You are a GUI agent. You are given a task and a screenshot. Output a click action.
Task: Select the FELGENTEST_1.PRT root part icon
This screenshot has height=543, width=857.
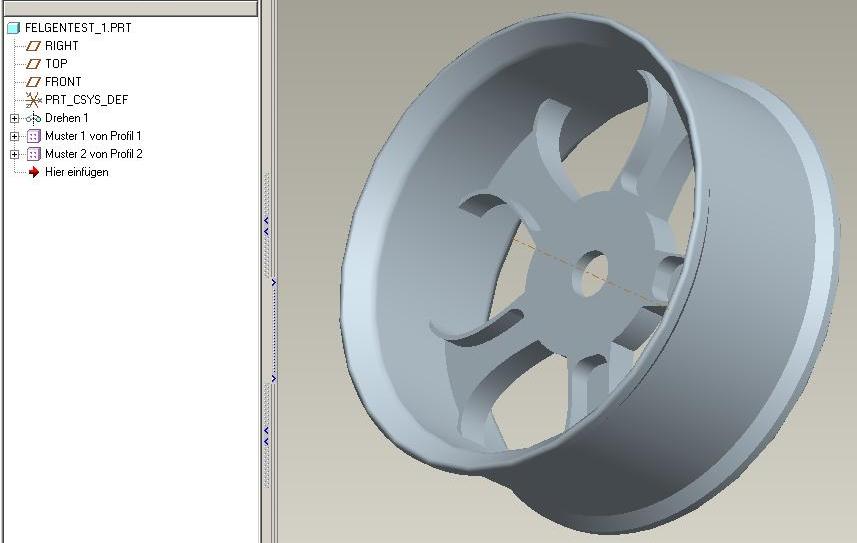point(14,28)
